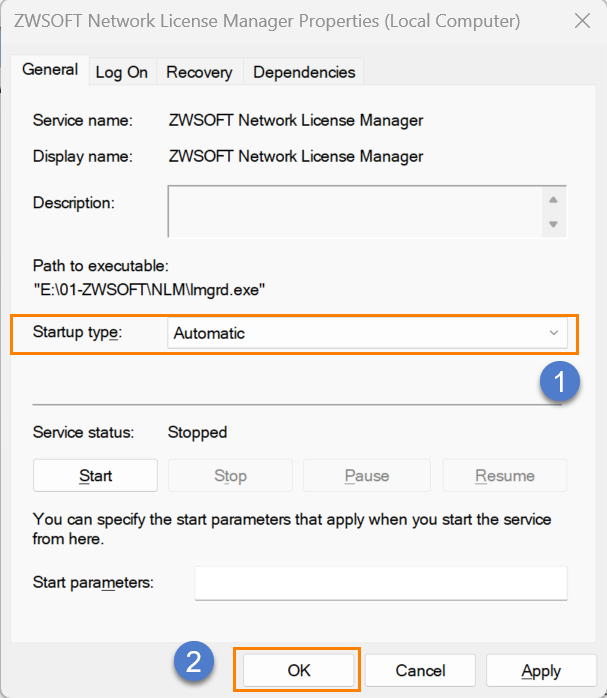607x698 pixels.
Task: Go to the General tab
Action: pos(50,70)
